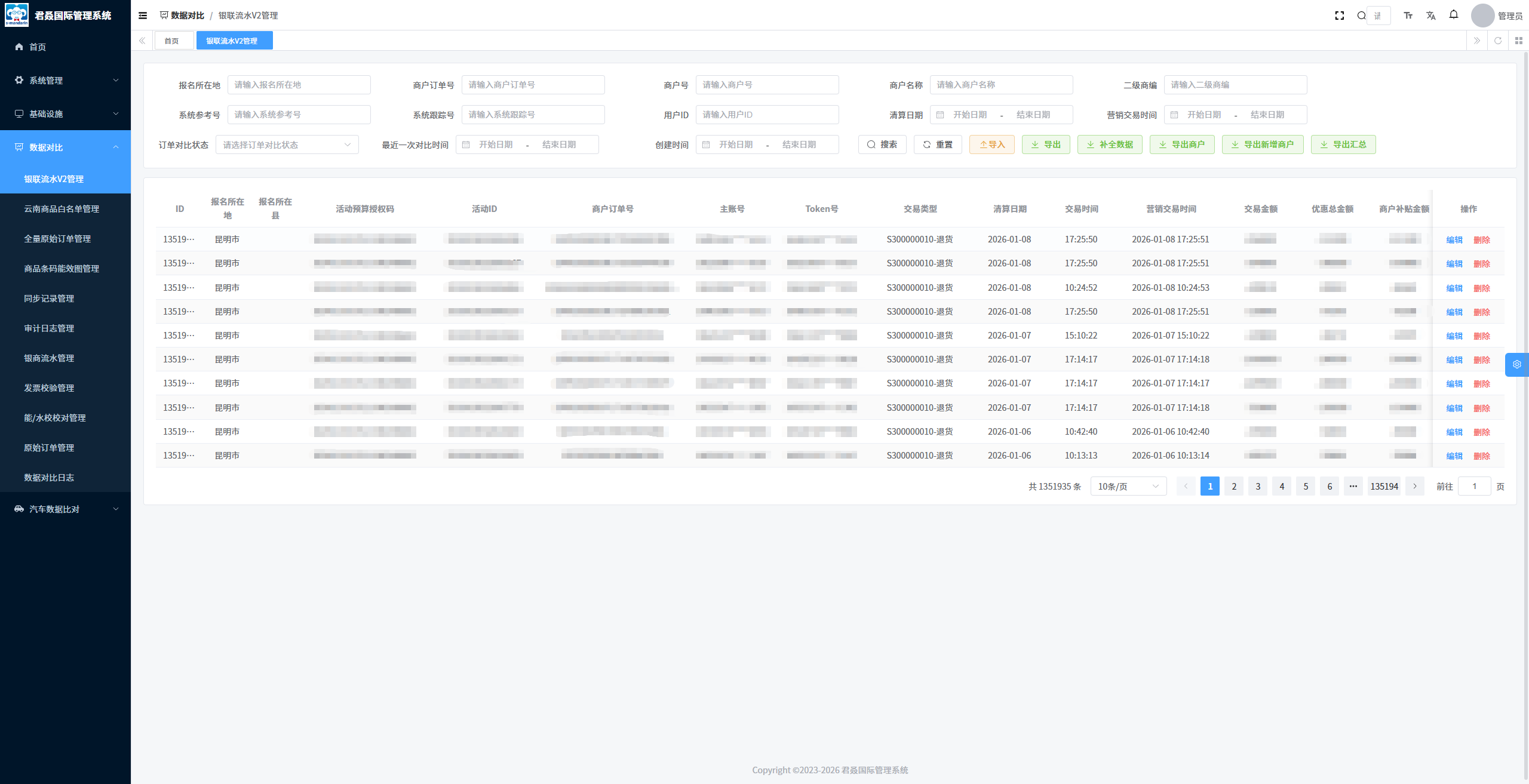Click the 搜索 button

(x=882, y=144)
